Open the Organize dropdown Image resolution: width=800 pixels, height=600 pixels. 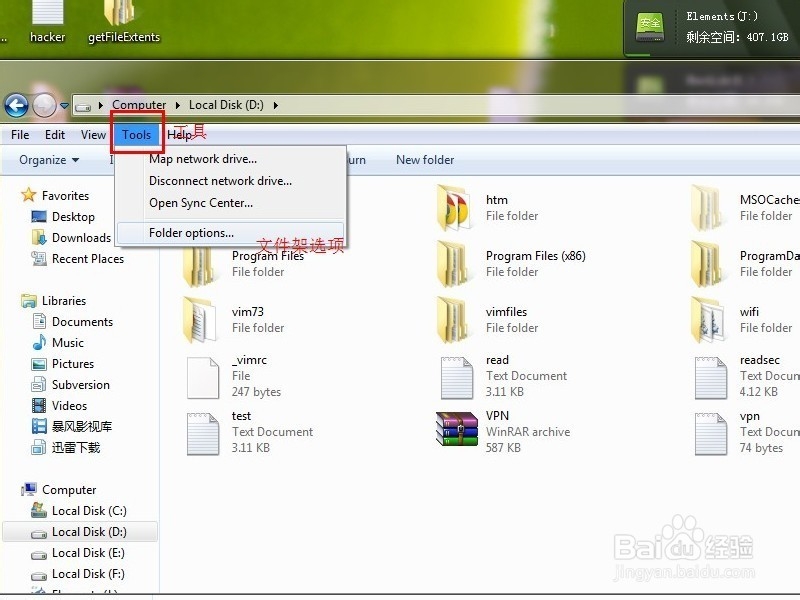[x=49, y=160]
